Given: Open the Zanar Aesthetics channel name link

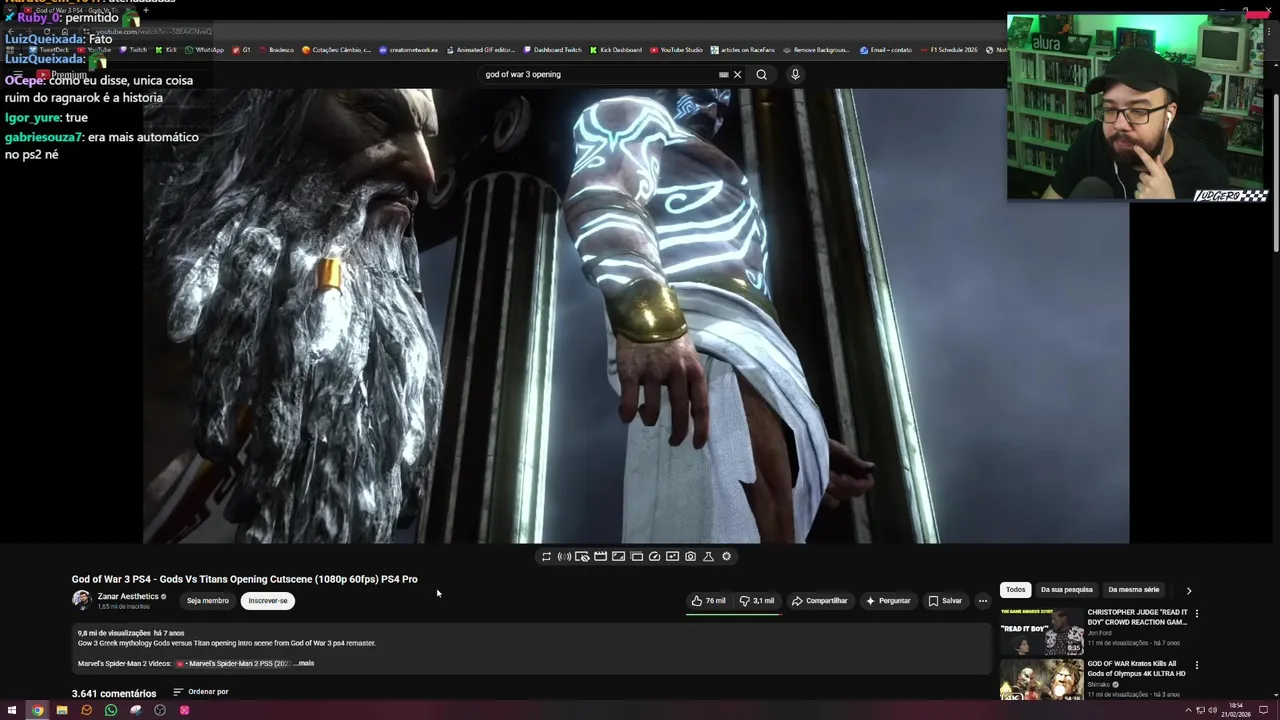Looking at the screenshot, I should pyautogui.click(x=128, y=597).
